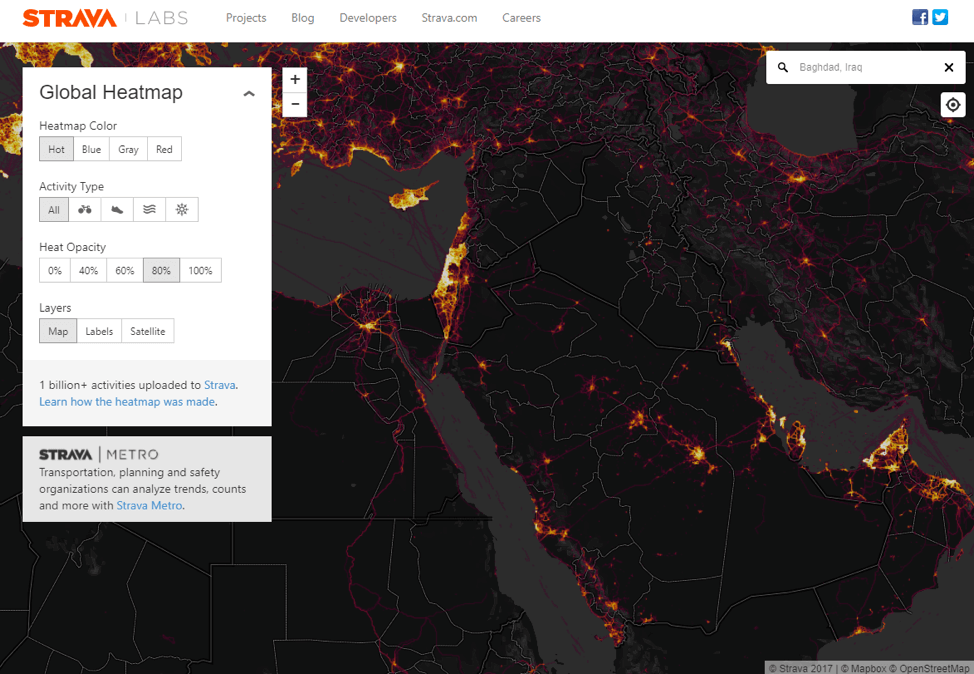
Task: Switch layer to Satellite
Action: coord(148,332)
